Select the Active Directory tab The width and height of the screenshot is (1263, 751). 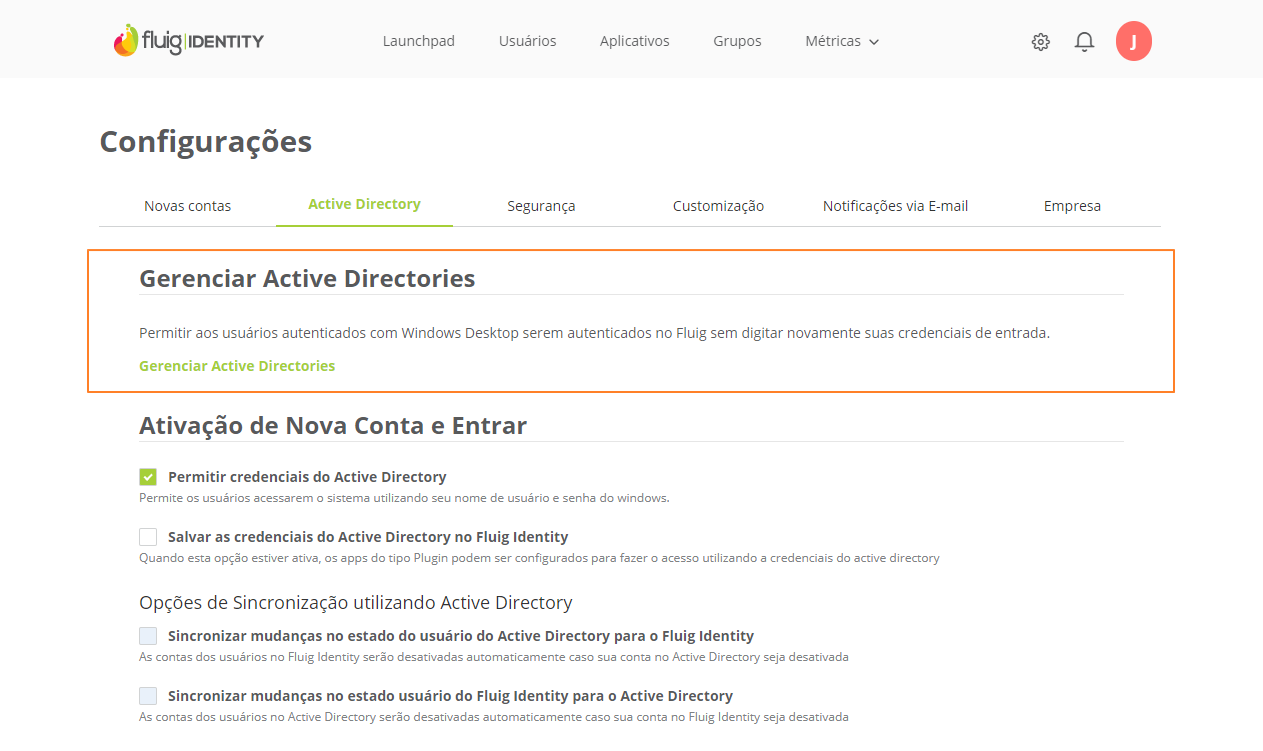pos(364,204)
